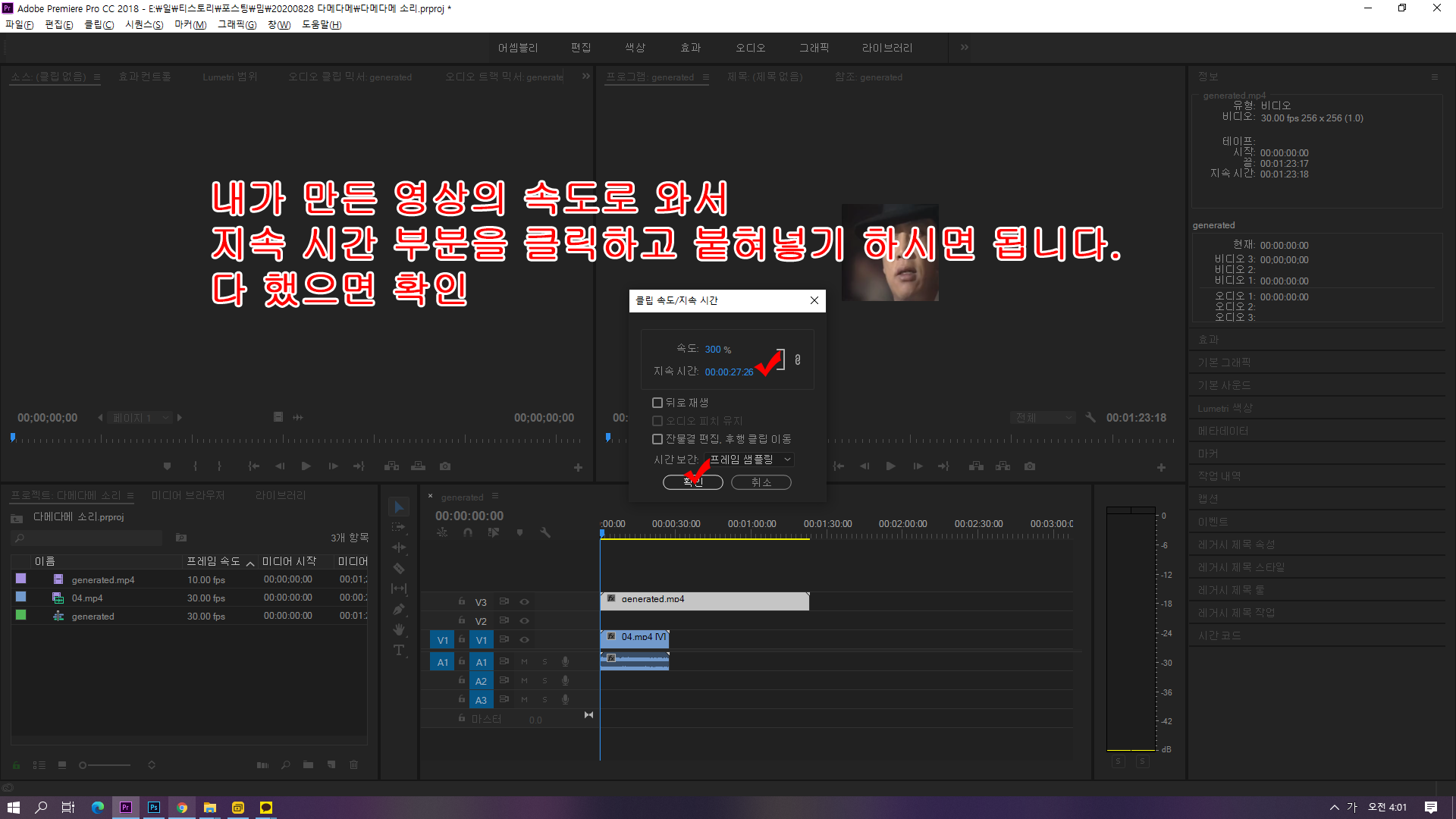This screenshot has height=819, width=1456.
Task: Select the Type tool
Action: [399, 650]
